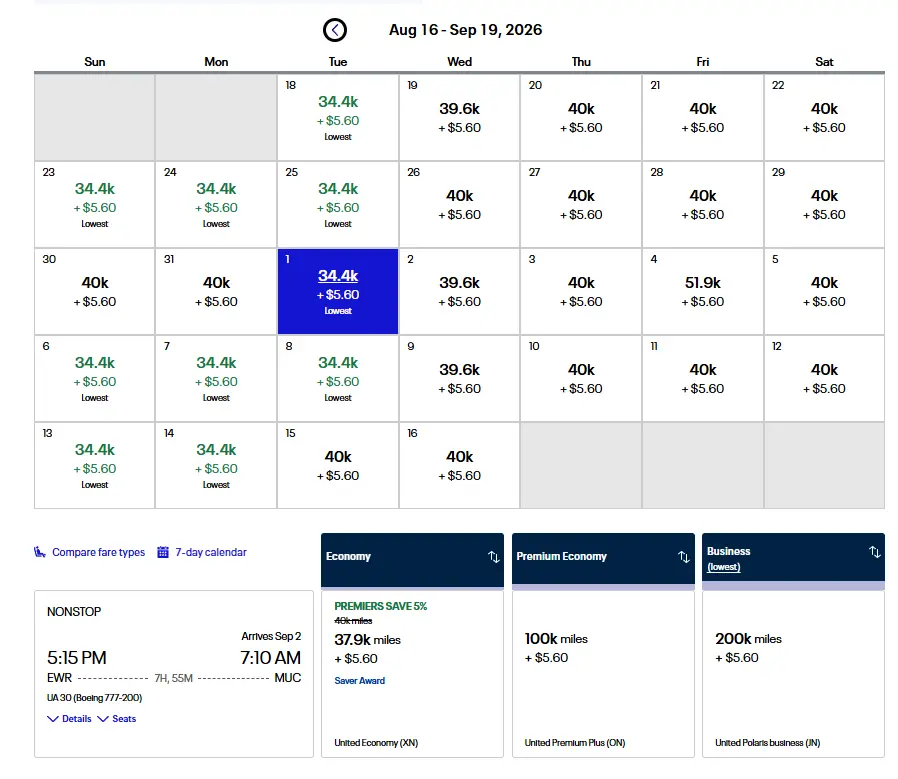Click the Saver Award link
This screenshot has width=898, height=779.
click(x=360, y=681)
